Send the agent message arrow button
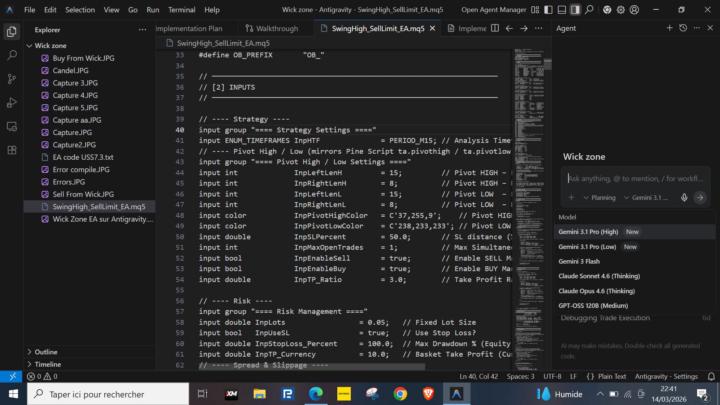 (700, 197)
